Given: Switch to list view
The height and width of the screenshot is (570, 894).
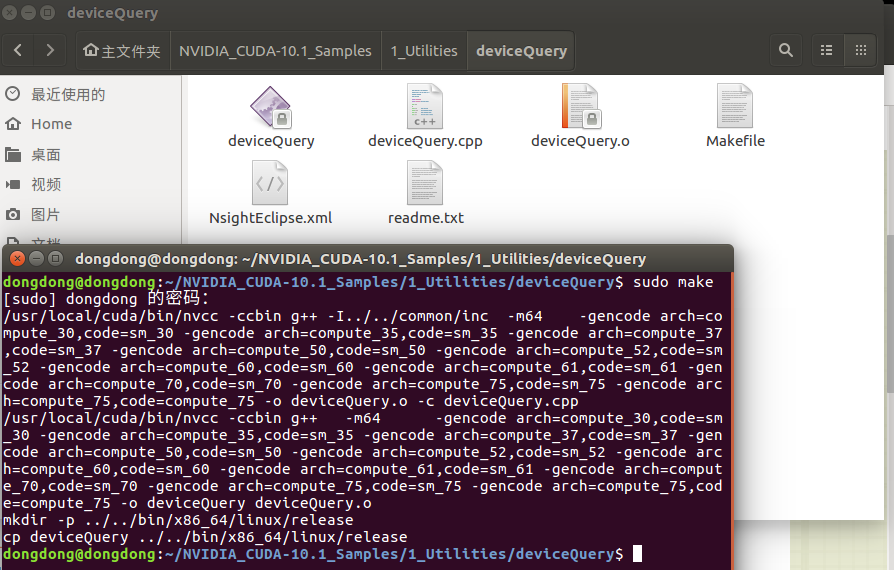Looking at the screenshot, I should pos(826,50).
